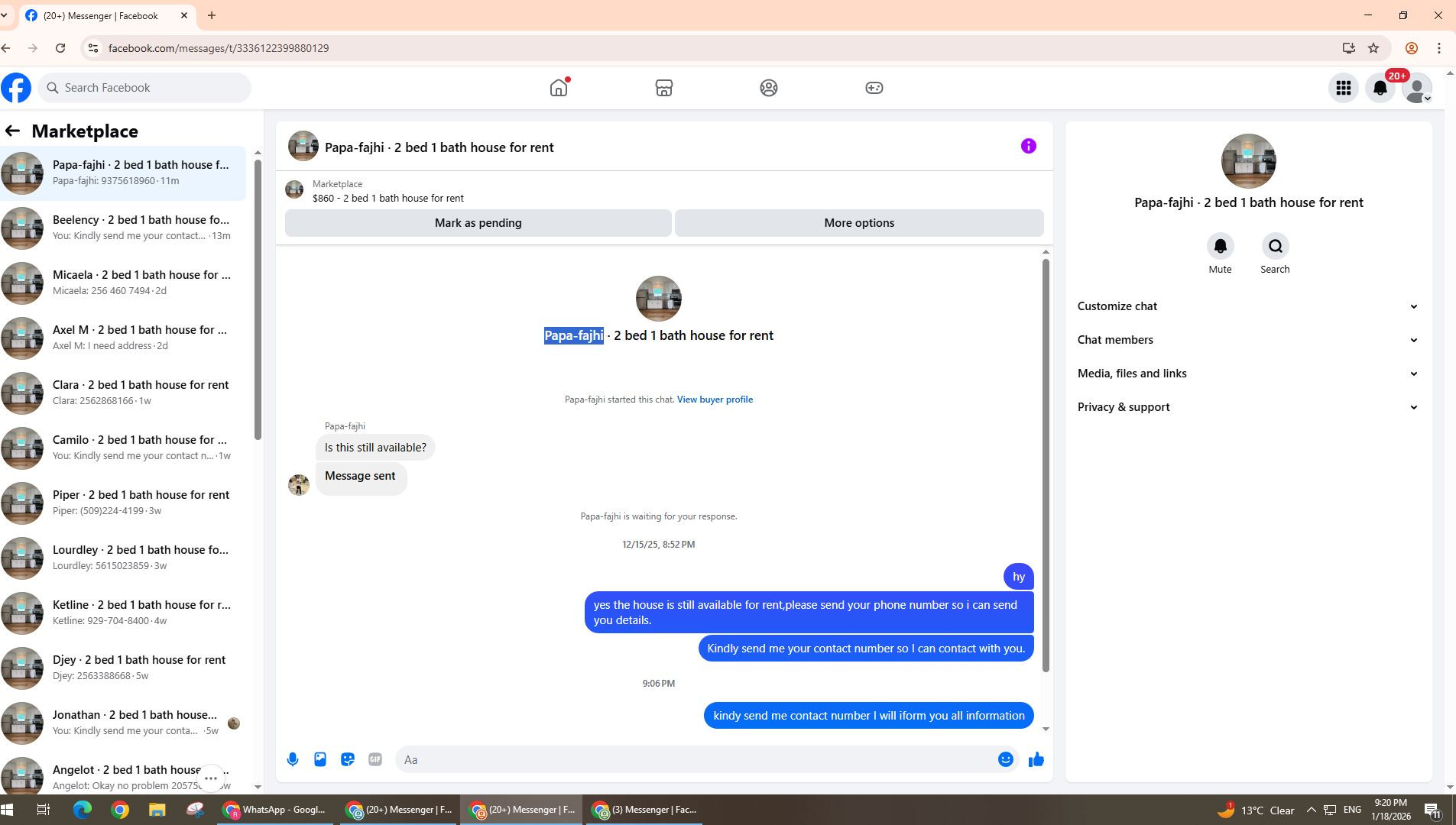Open the Chrome profile icon in toolbar
This screenshot has height=825, width=1456.
pos(1412,48)
